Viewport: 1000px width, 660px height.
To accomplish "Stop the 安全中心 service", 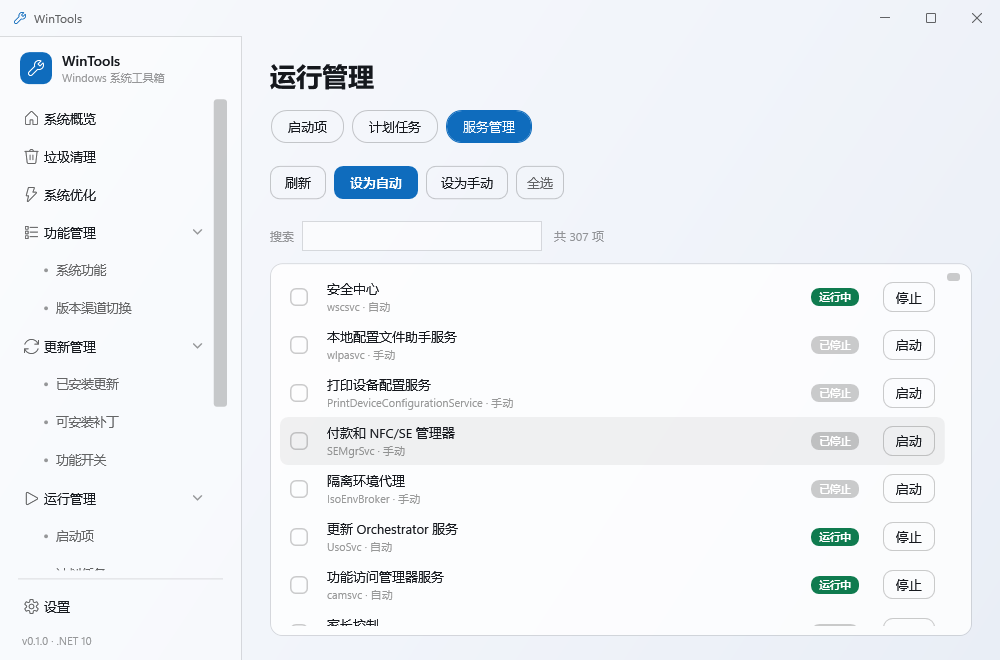I will tap(909, 297).
